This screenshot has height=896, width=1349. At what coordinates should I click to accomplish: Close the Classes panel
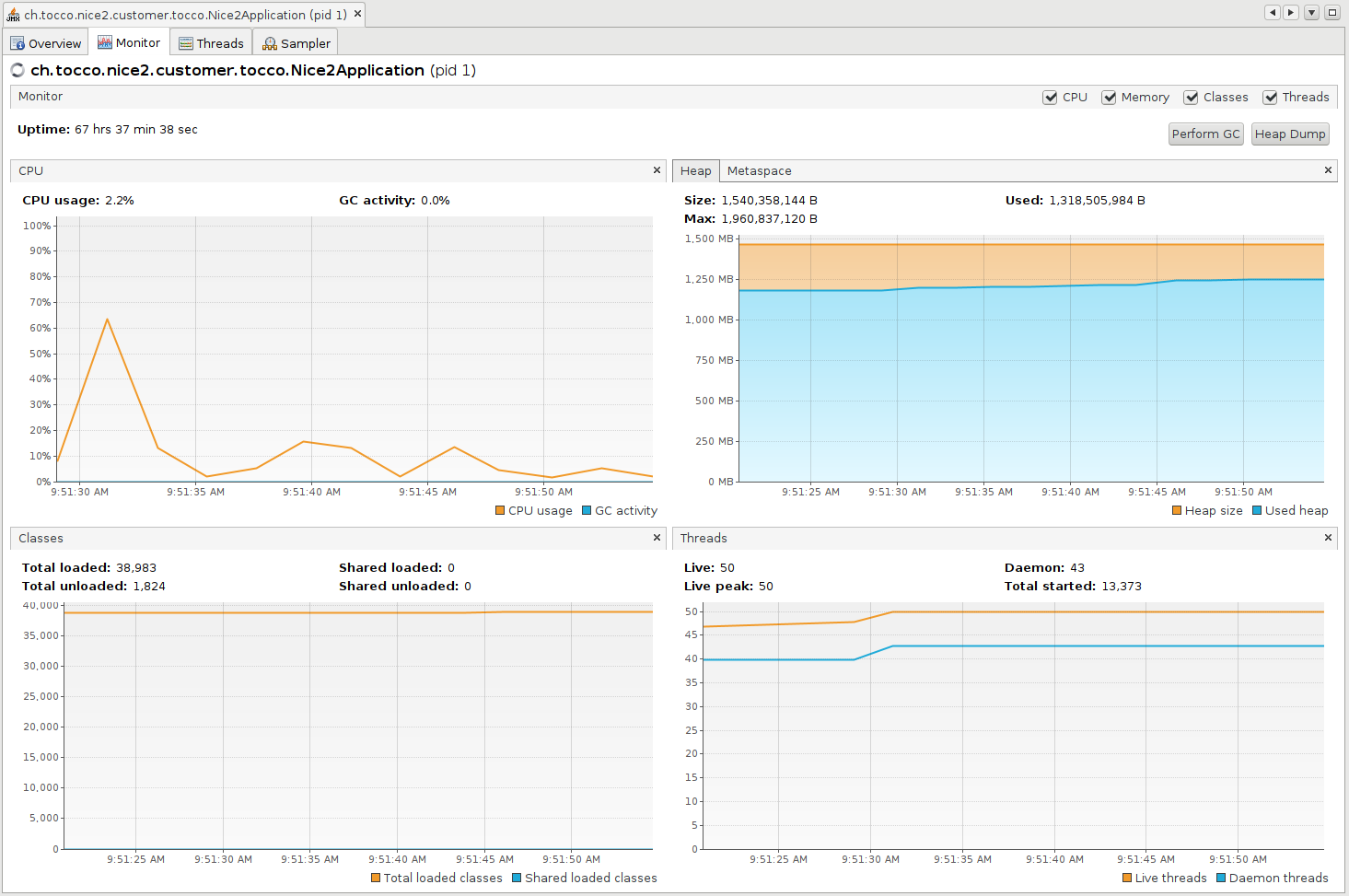click(x=657, y=538)
